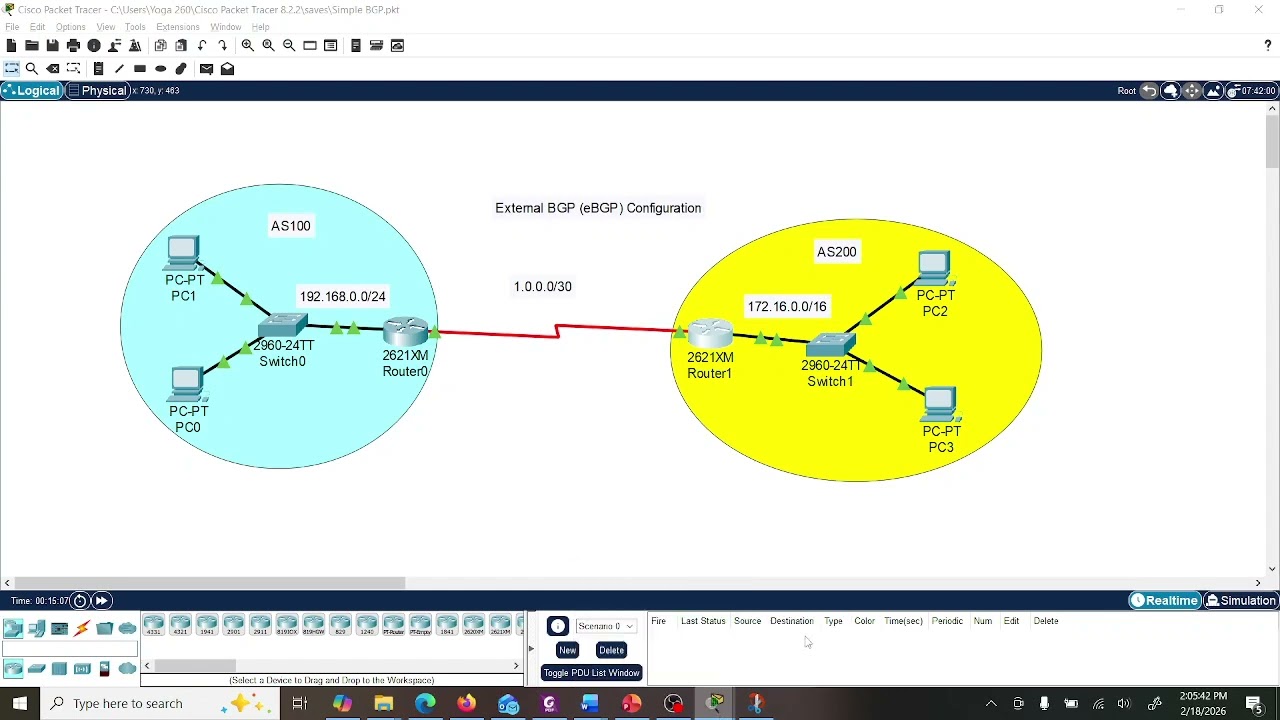Select the 2621XM router from device list
This screenshot has width=1280, height=720.
[x=500, y=626]
